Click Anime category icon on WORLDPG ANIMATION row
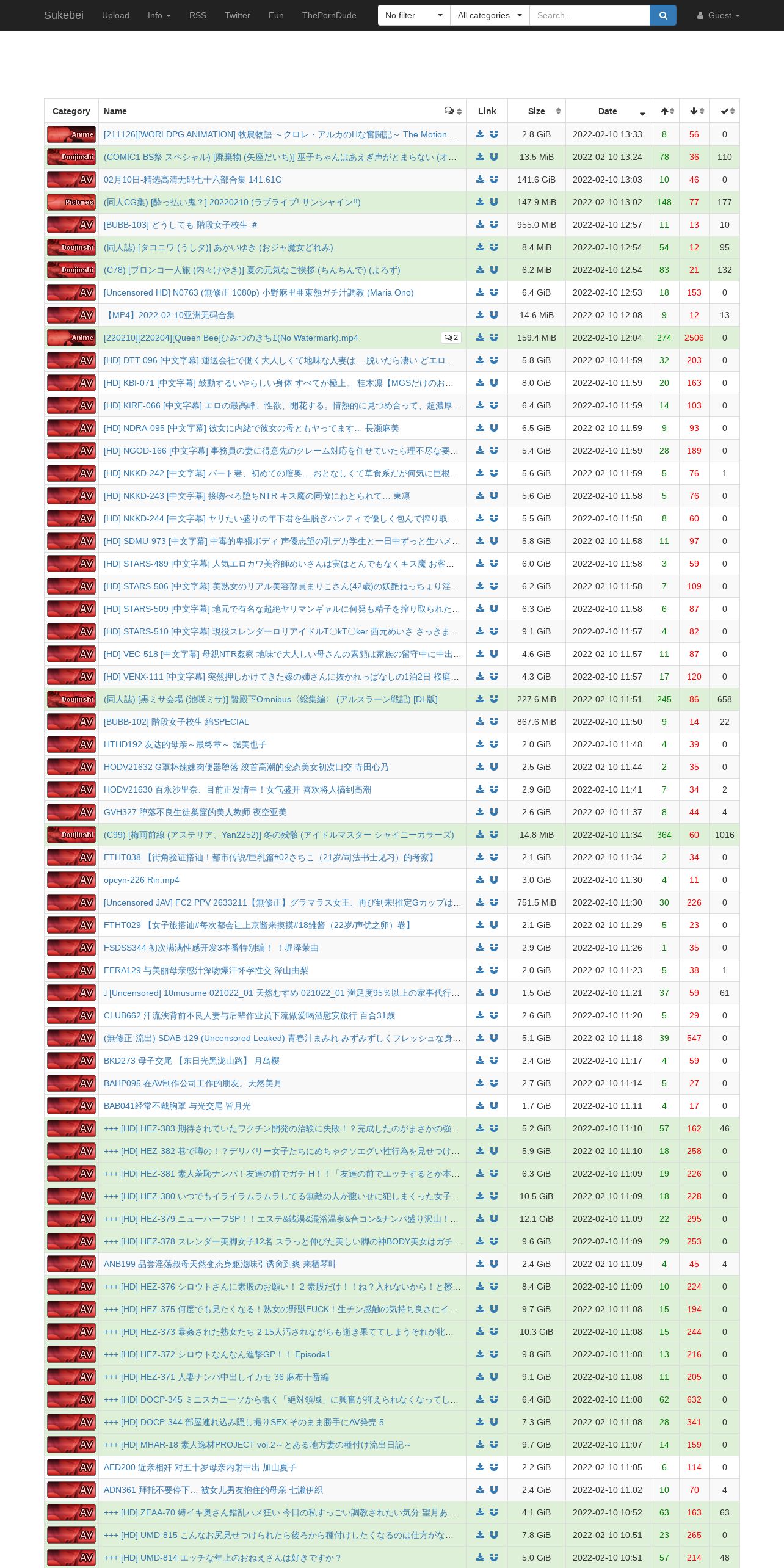The height and width of the screenshot is (1568, 784). coord(71,134)
